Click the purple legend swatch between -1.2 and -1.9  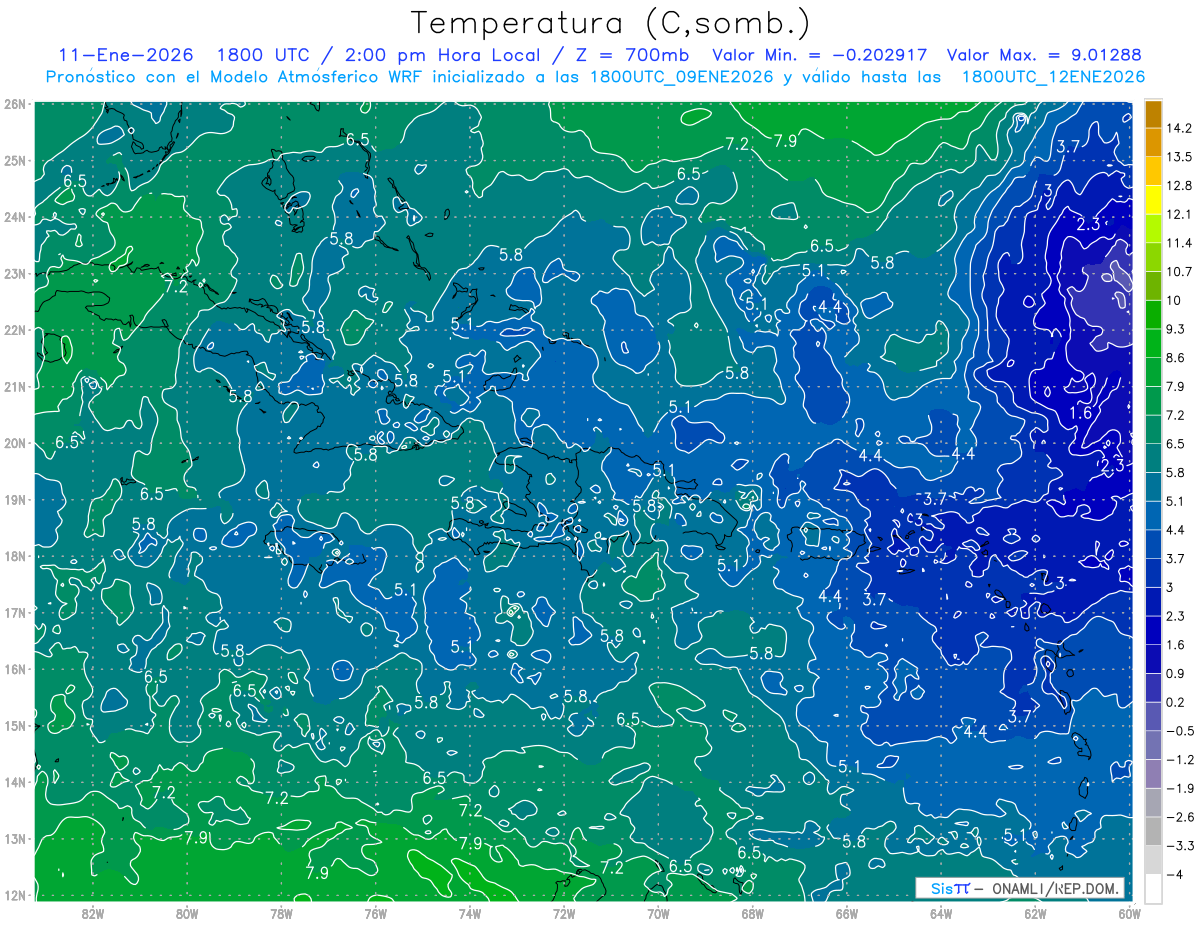1153,773
